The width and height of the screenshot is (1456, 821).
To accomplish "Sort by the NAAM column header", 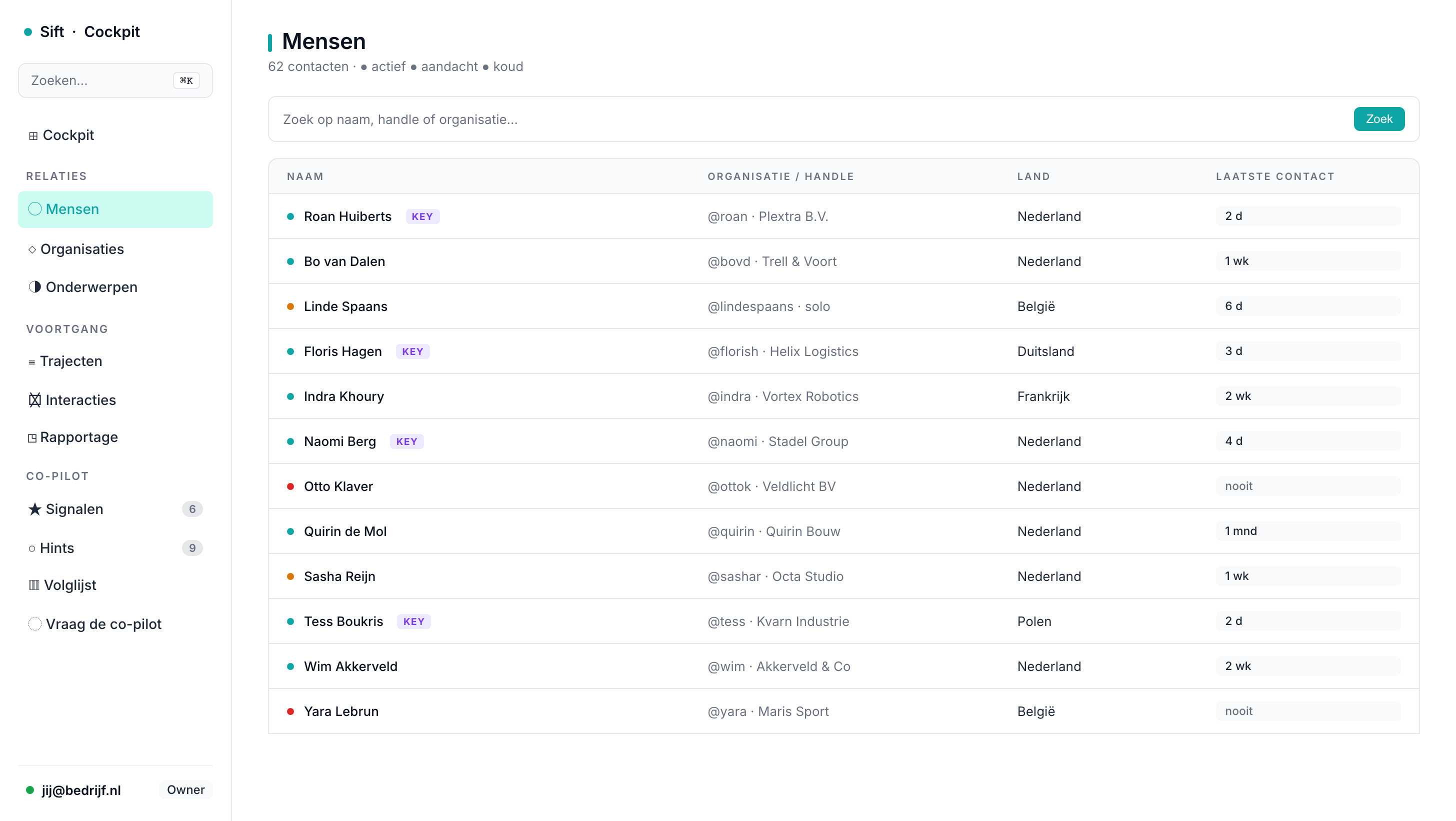I will point(305,176).
